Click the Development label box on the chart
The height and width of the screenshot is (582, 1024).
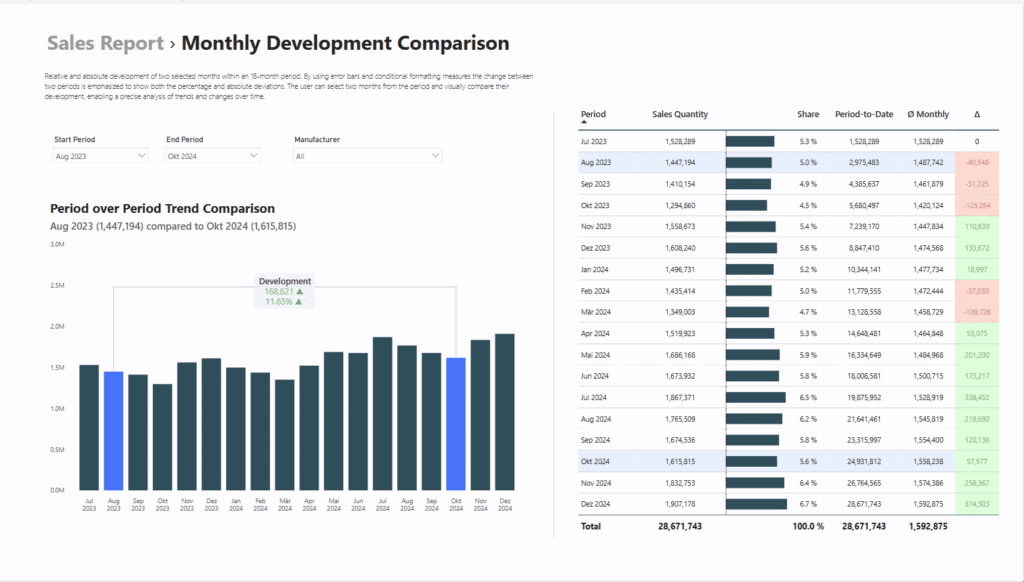(285, 282)
